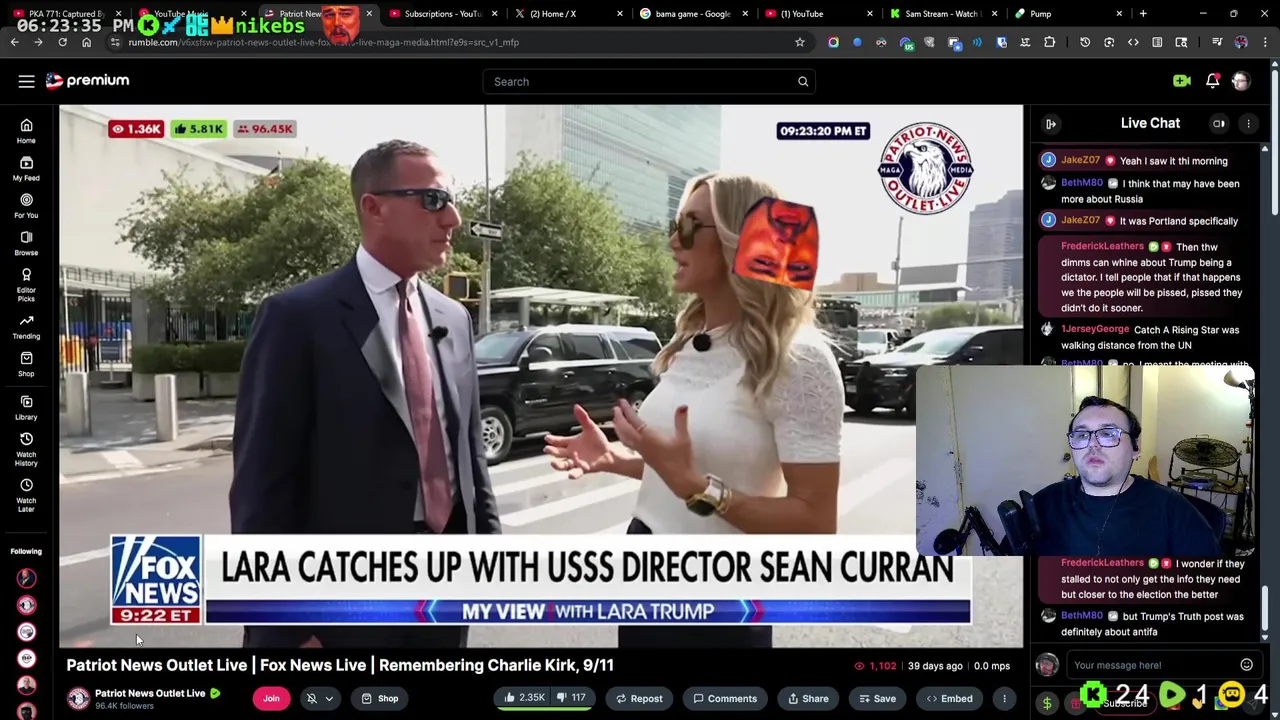Open the green upload video icon
This screenshot has width=1280, height=720.
click(1182, 81)
